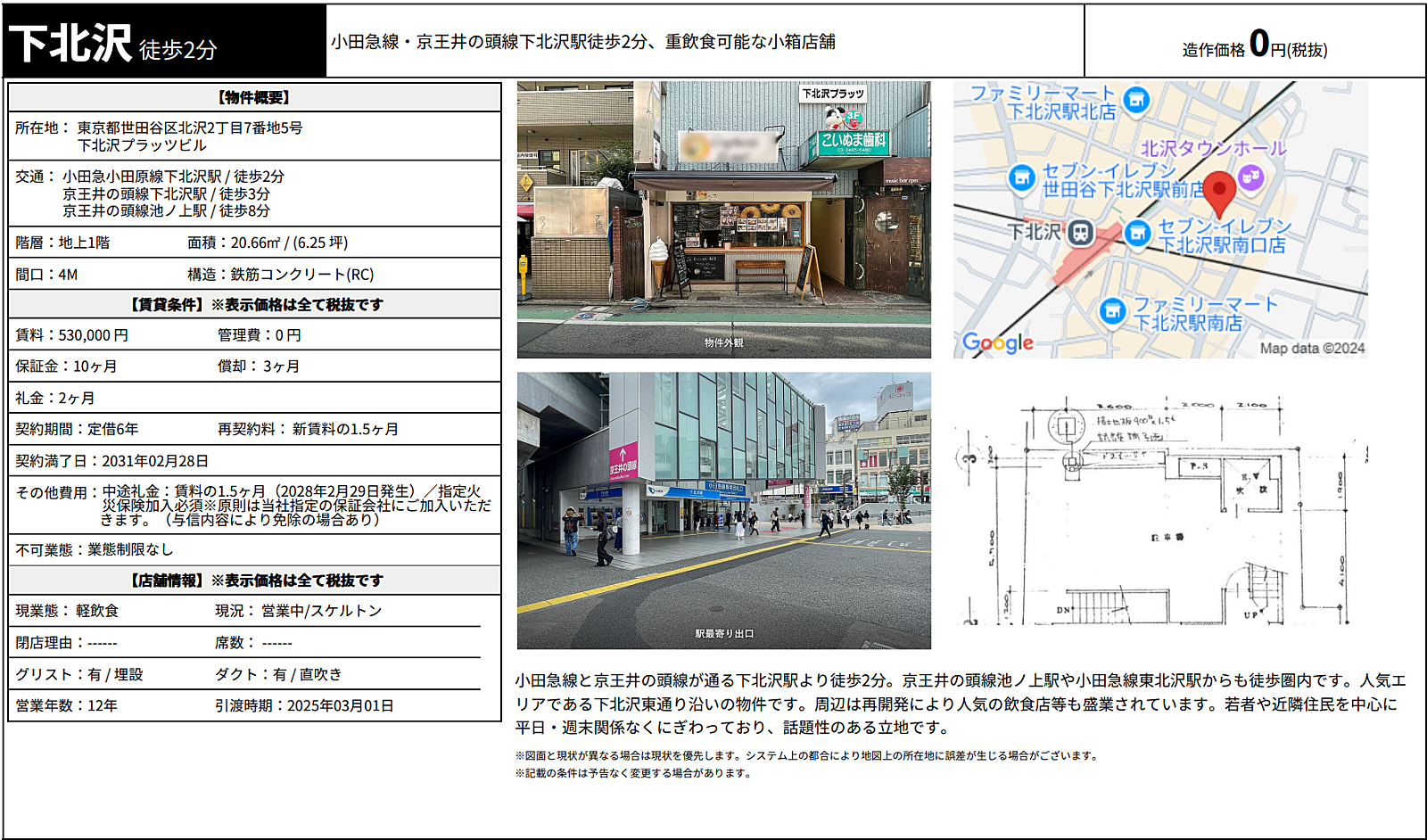Click the 物件外観 photo caption
This screenshot has width=1427, height=840.
(x=723, y=342)
